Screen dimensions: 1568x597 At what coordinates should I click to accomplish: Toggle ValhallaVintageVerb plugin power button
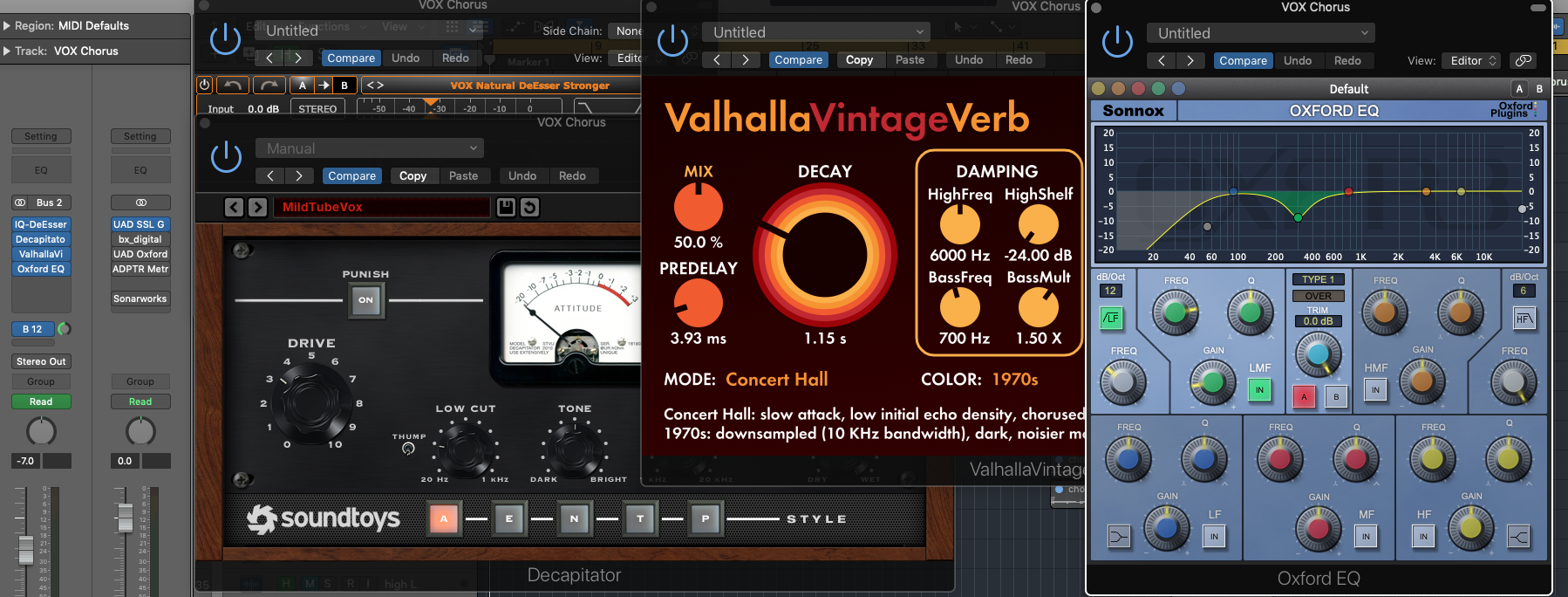coord(672,41)
